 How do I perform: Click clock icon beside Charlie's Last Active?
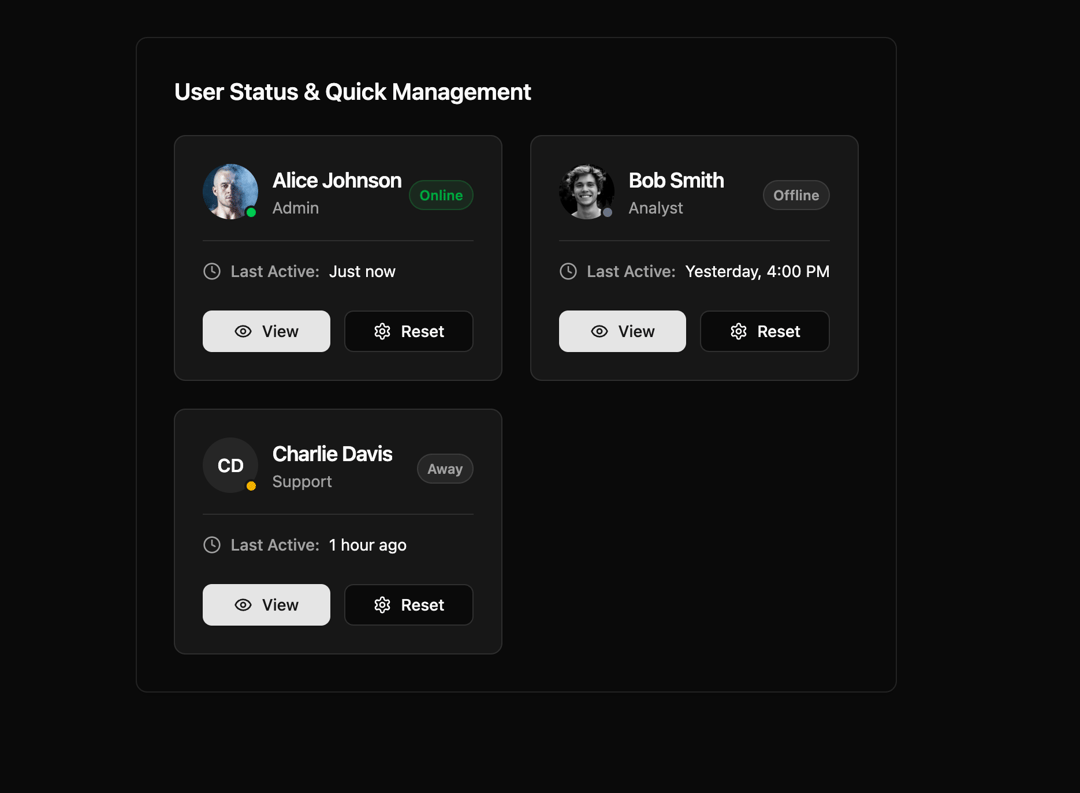(212, 545)
